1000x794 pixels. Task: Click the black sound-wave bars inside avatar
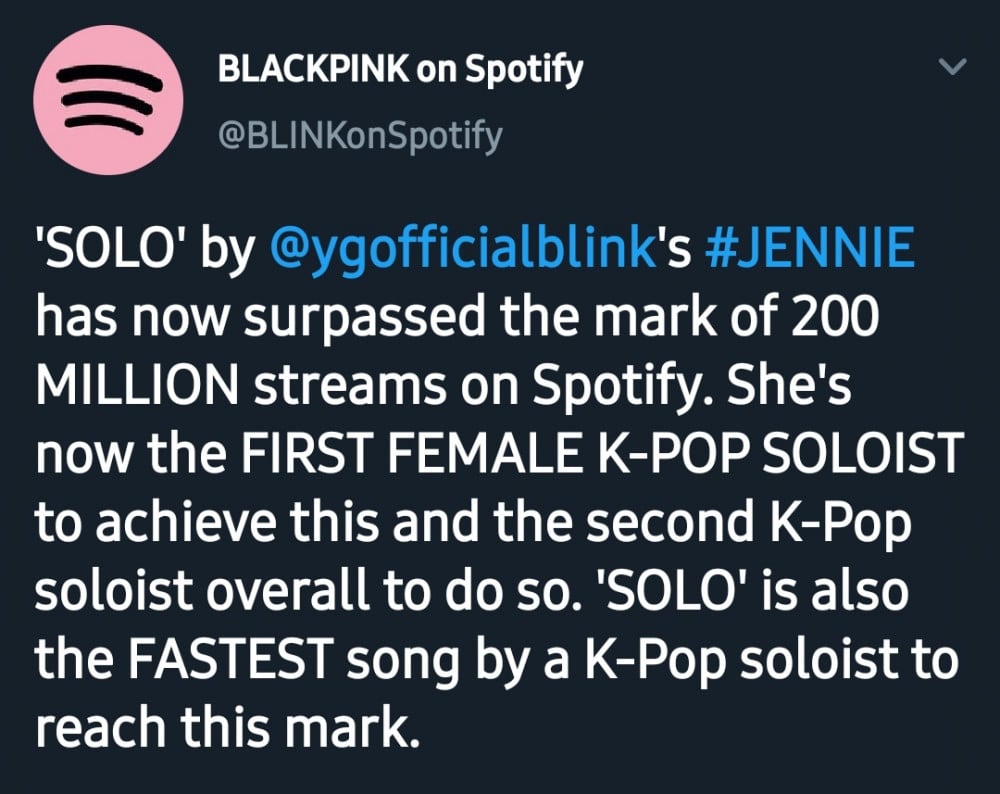(x=108, y=99)
